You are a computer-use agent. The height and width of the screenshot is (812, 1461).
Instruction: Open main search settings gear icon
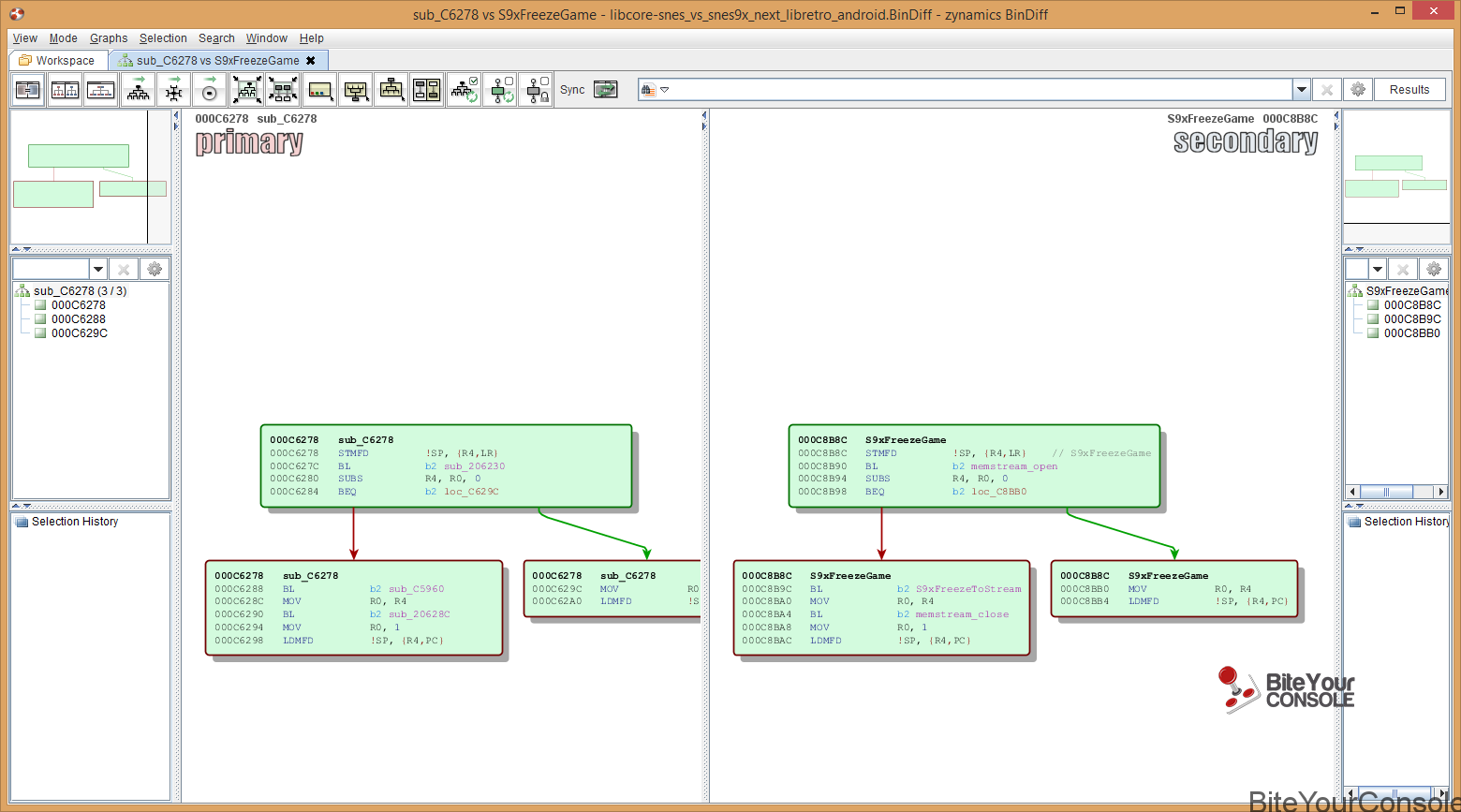[1358, 90]
